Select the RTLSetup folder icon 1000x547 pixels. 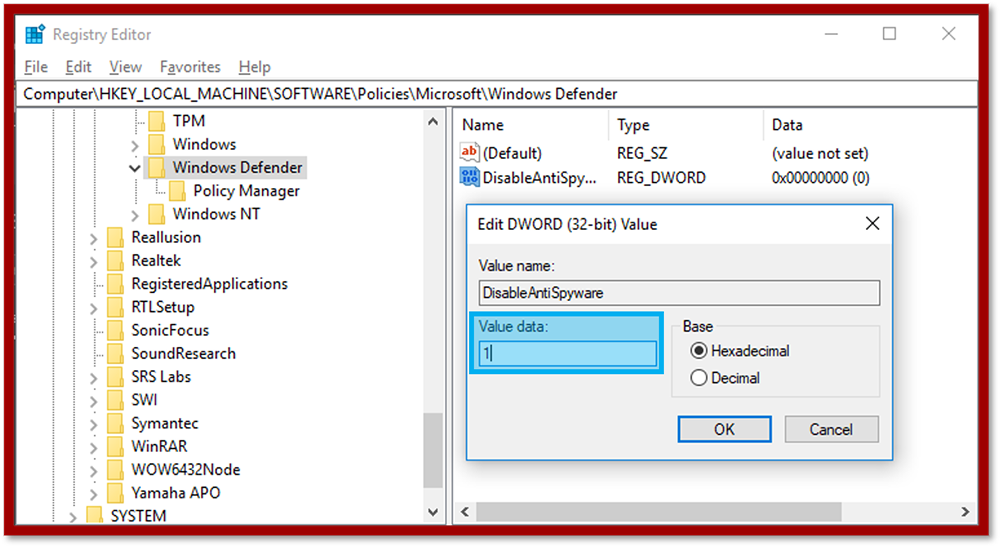pyautogui.click(x=115, y=307)
